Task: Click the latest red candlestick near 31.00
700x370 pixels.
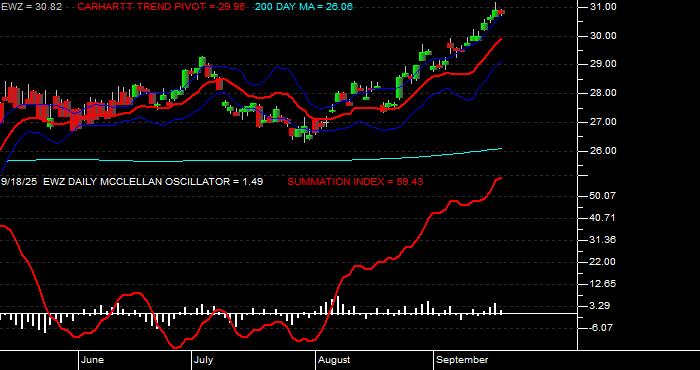Action: [501, 12]
